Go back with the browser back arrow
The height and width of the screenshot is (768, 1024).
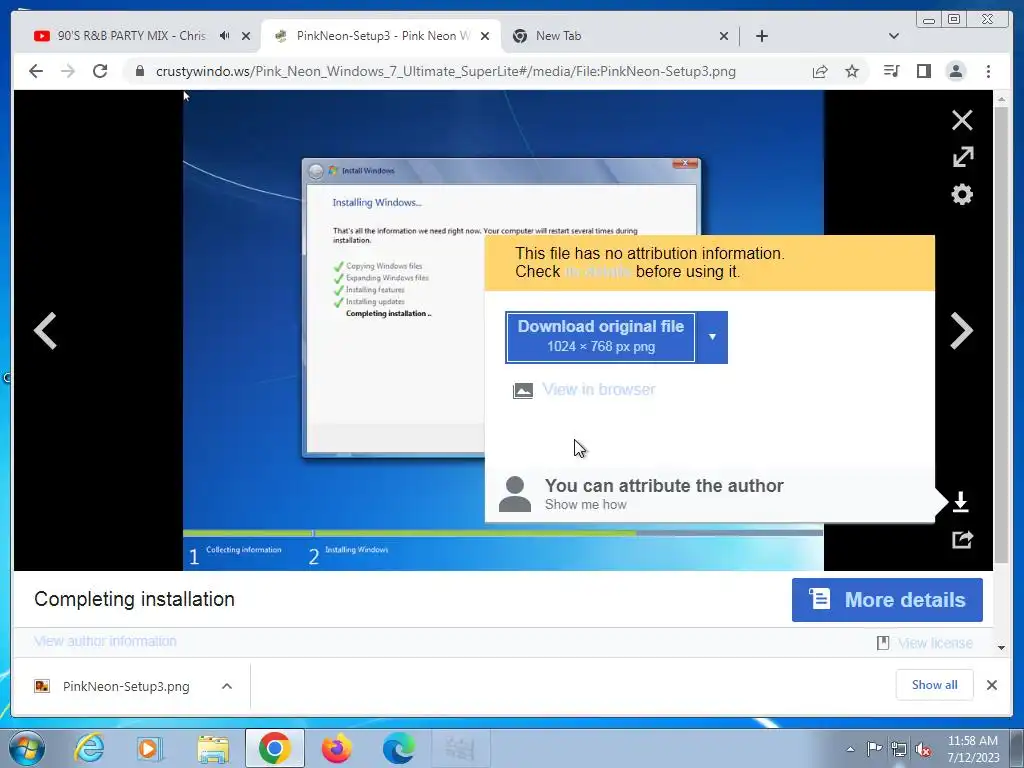pyautogui.click(x=36, y=71)
